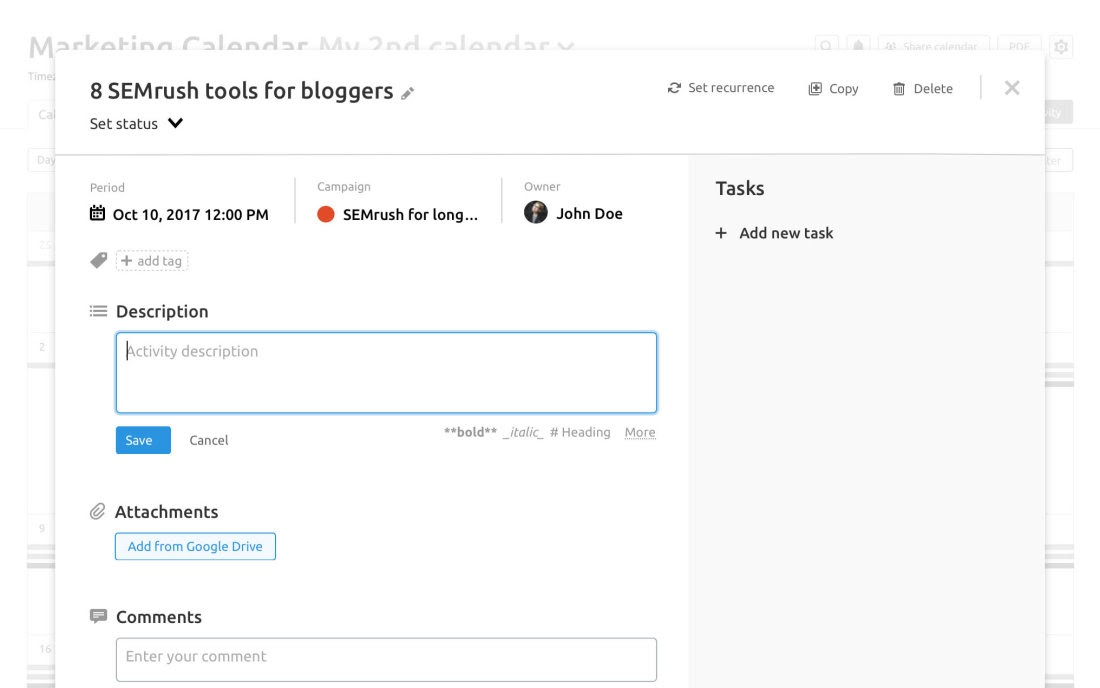Screen dimensions: 1100x688
Task: Click the Copy duplicate icon
Action: click(815, 88)
